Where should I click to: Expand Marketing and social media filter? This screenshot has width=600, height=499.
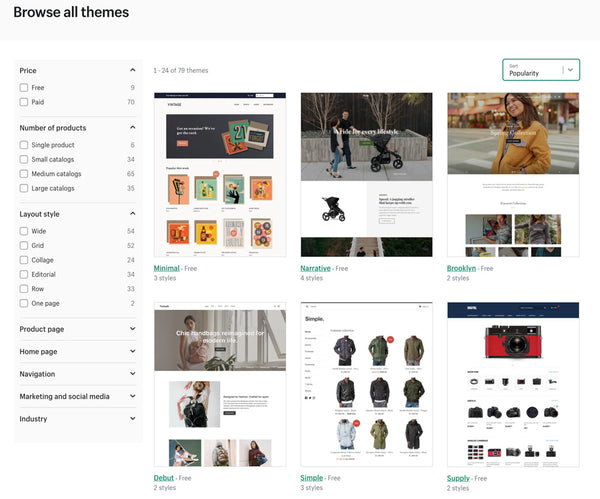click(132, 396)
